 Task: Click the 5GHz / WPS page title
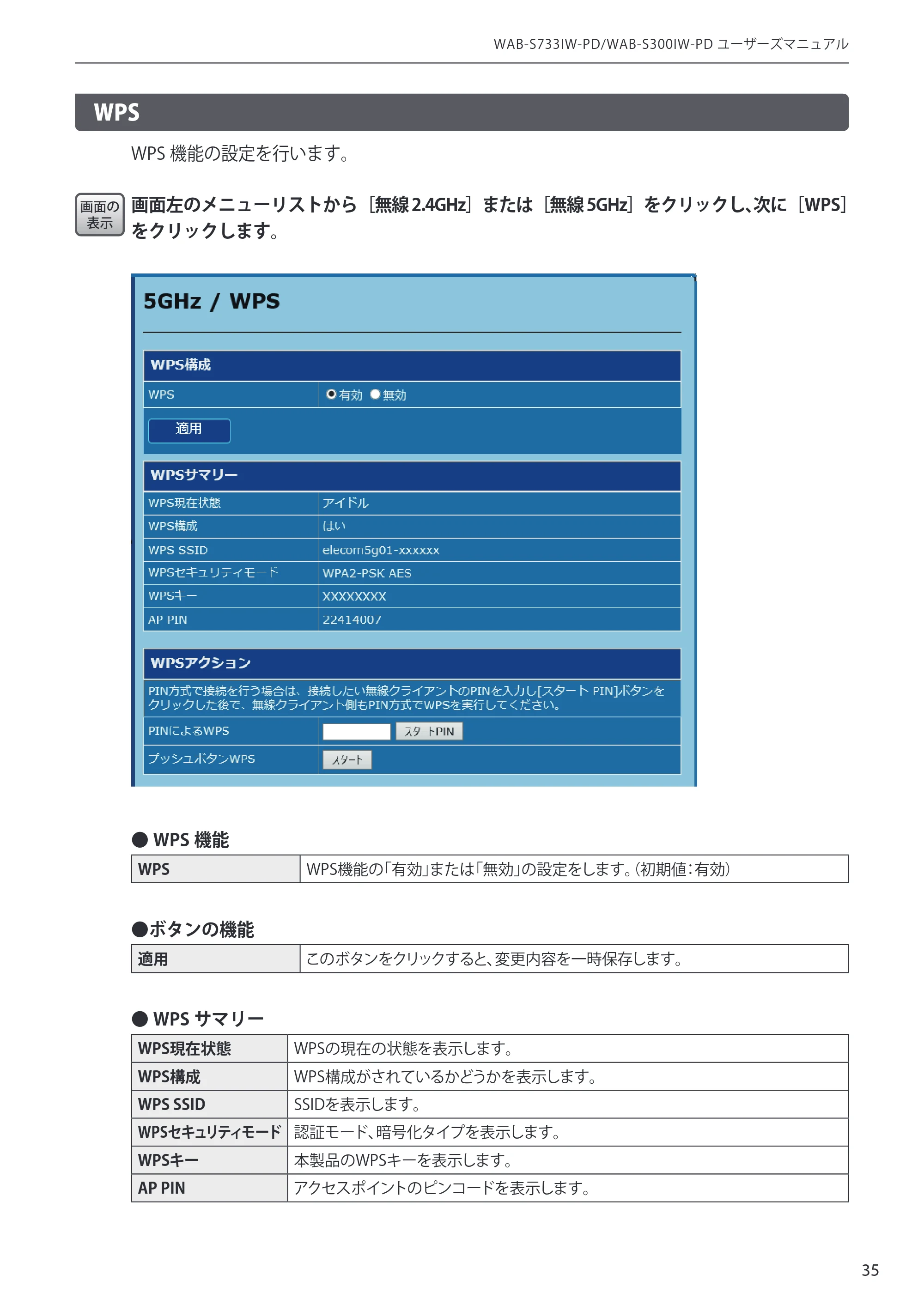pyautogui.click(x=211, y=302)
